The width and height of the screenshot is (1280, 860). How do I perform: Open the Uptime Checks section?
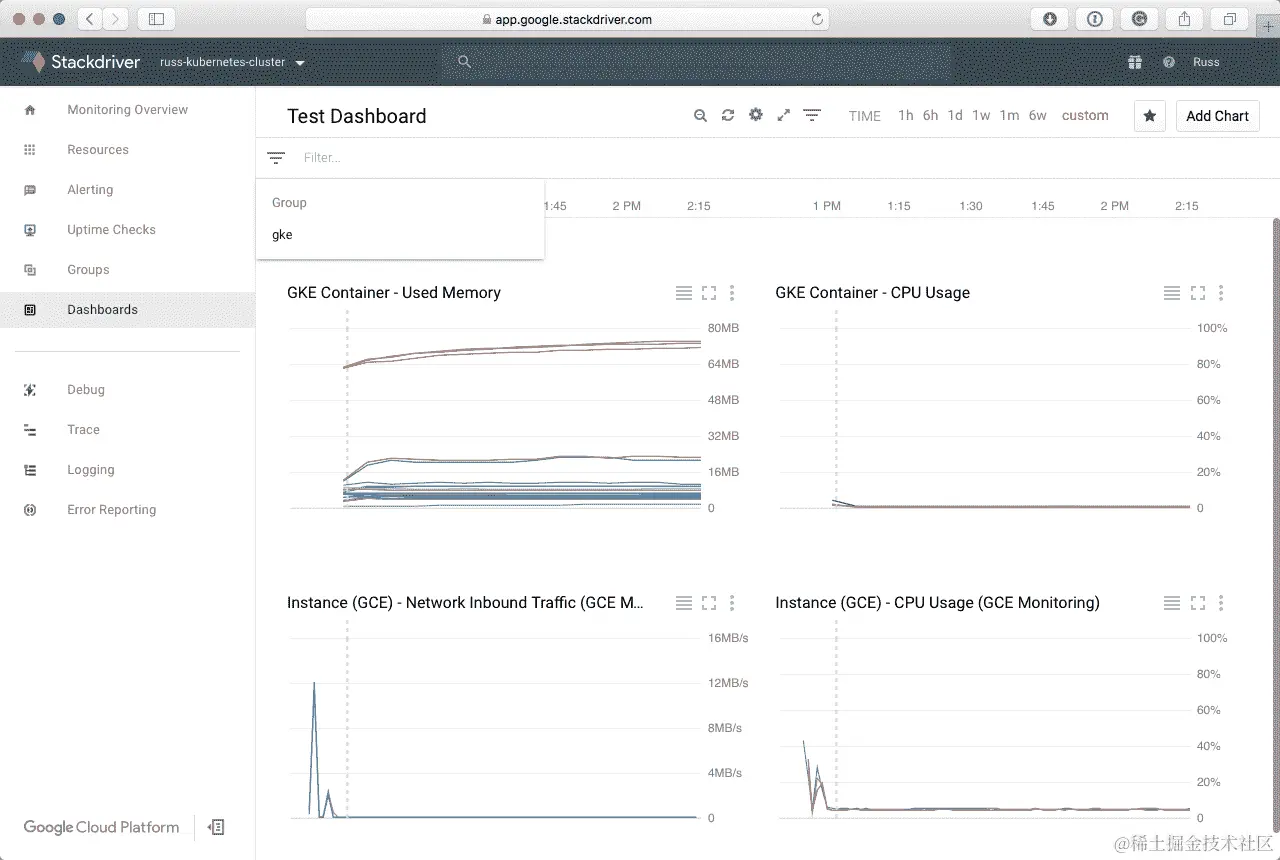point(111,230)
